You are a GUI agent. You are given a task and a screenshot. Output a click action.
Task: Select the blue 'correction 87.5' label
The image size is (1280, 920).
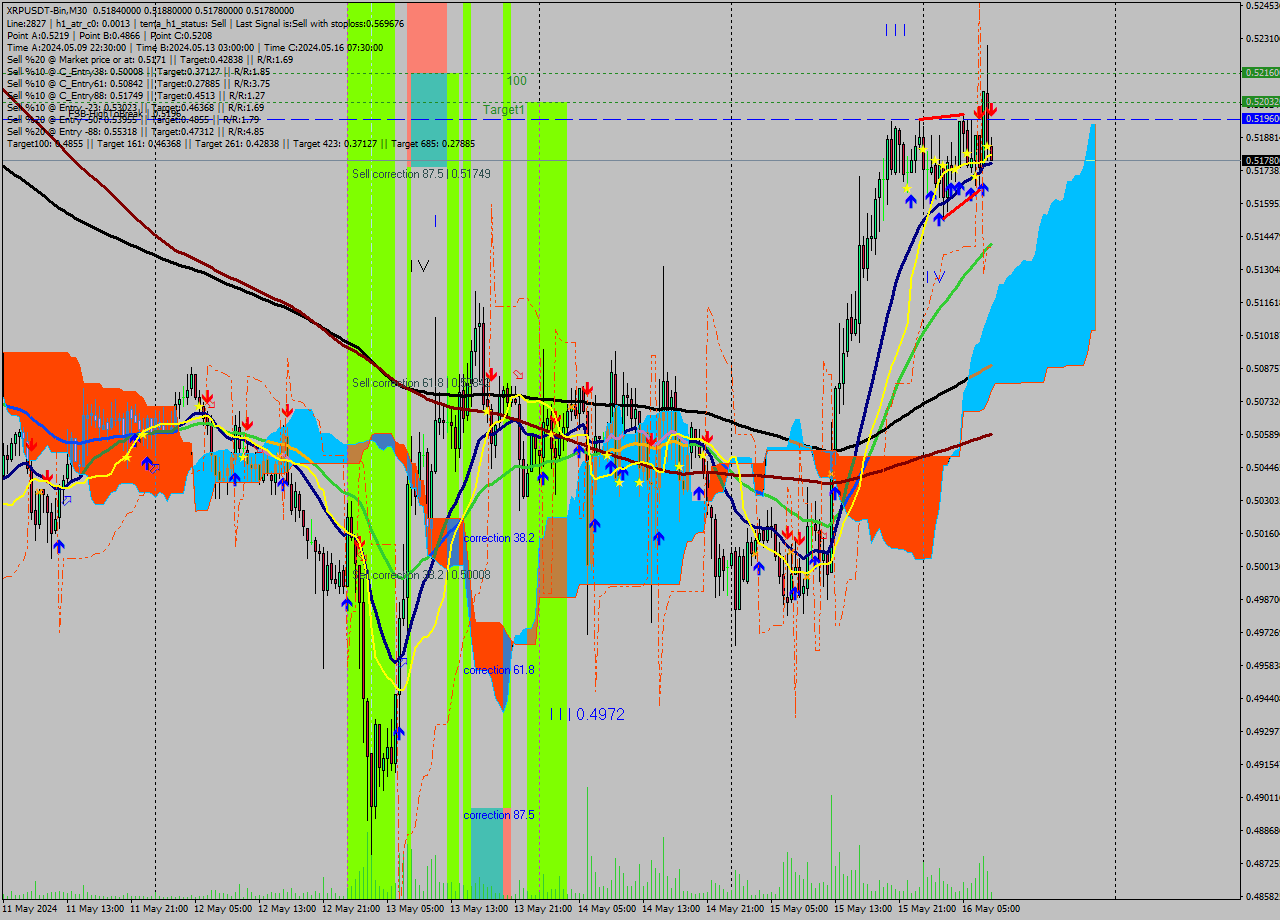[x=499, y=815]
